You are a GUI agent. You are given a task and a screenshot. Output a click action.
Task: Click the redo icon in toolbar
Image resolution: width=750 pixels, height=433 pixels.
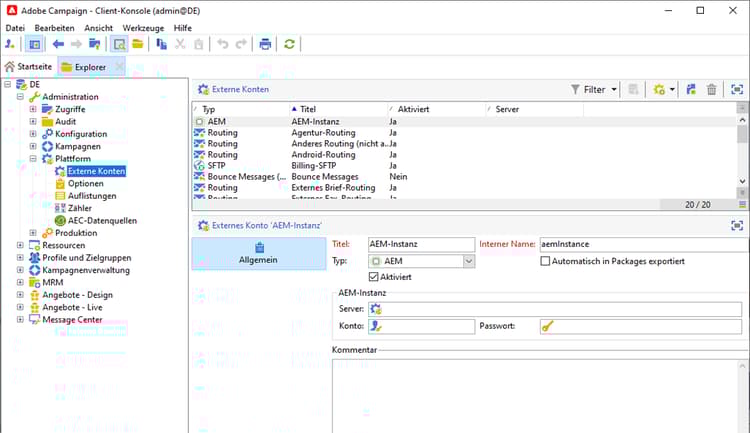[241, 44]
